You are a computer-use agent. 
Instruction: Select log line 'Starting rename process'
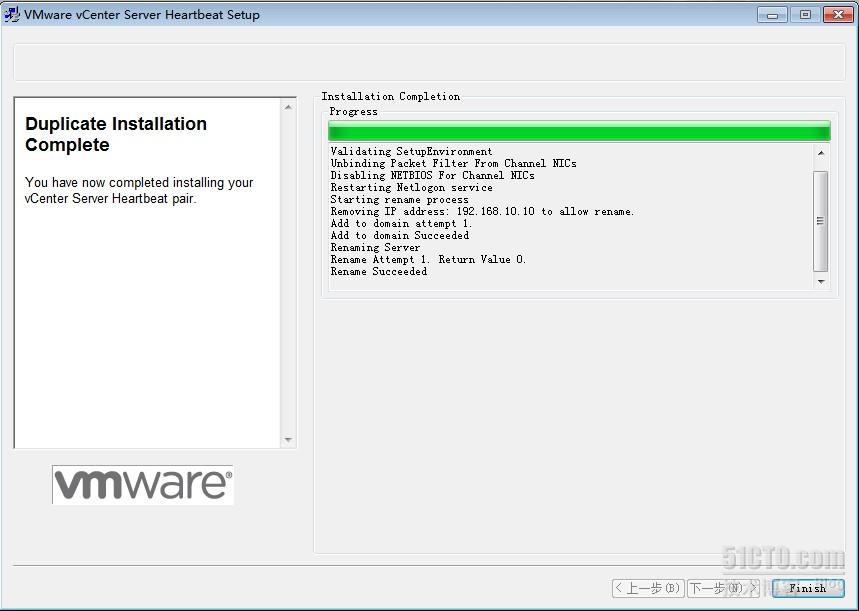pos(399,199)
